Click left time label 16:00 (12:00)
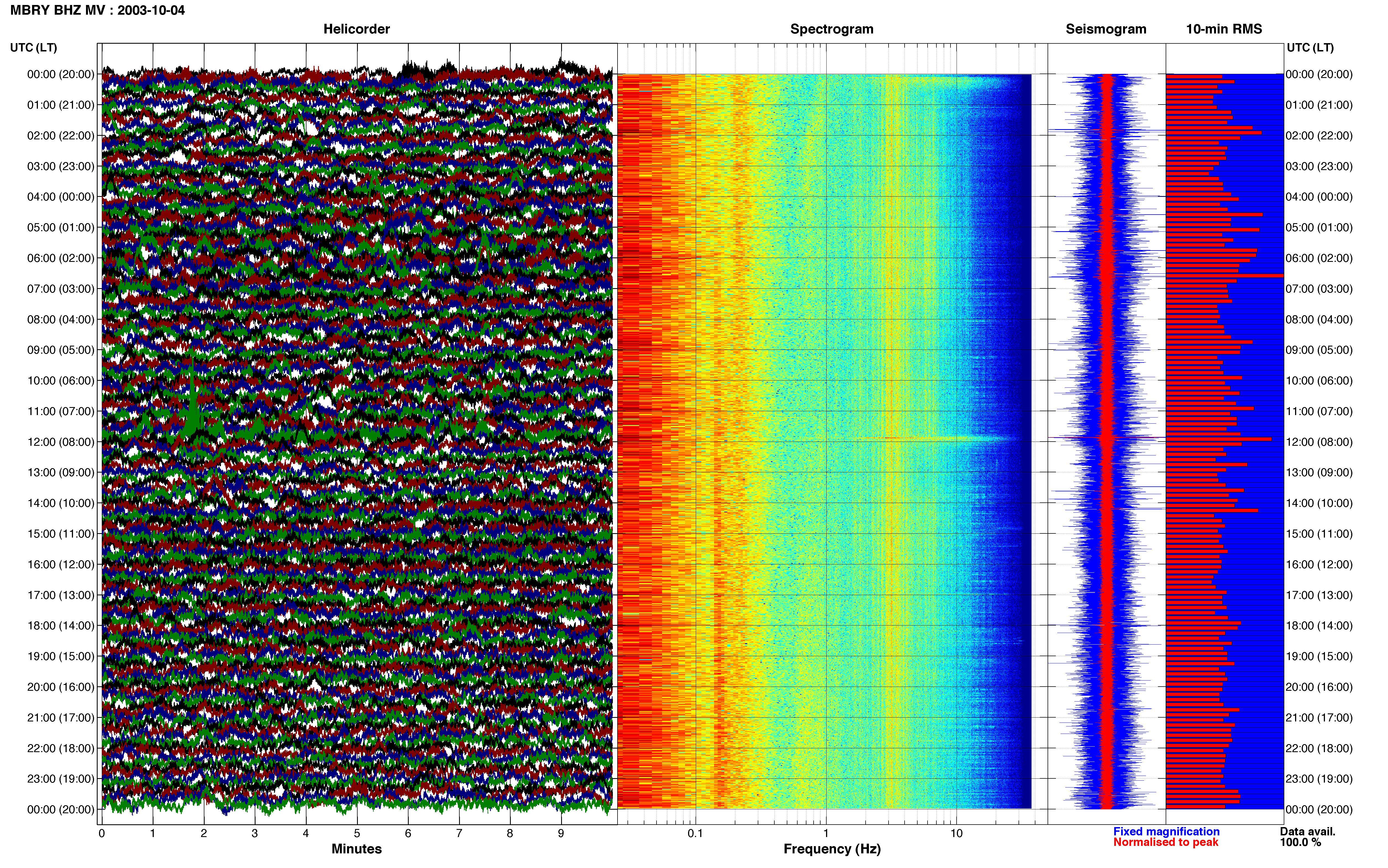This screenshot has width=1388, height=868. [x=61, y=564]
